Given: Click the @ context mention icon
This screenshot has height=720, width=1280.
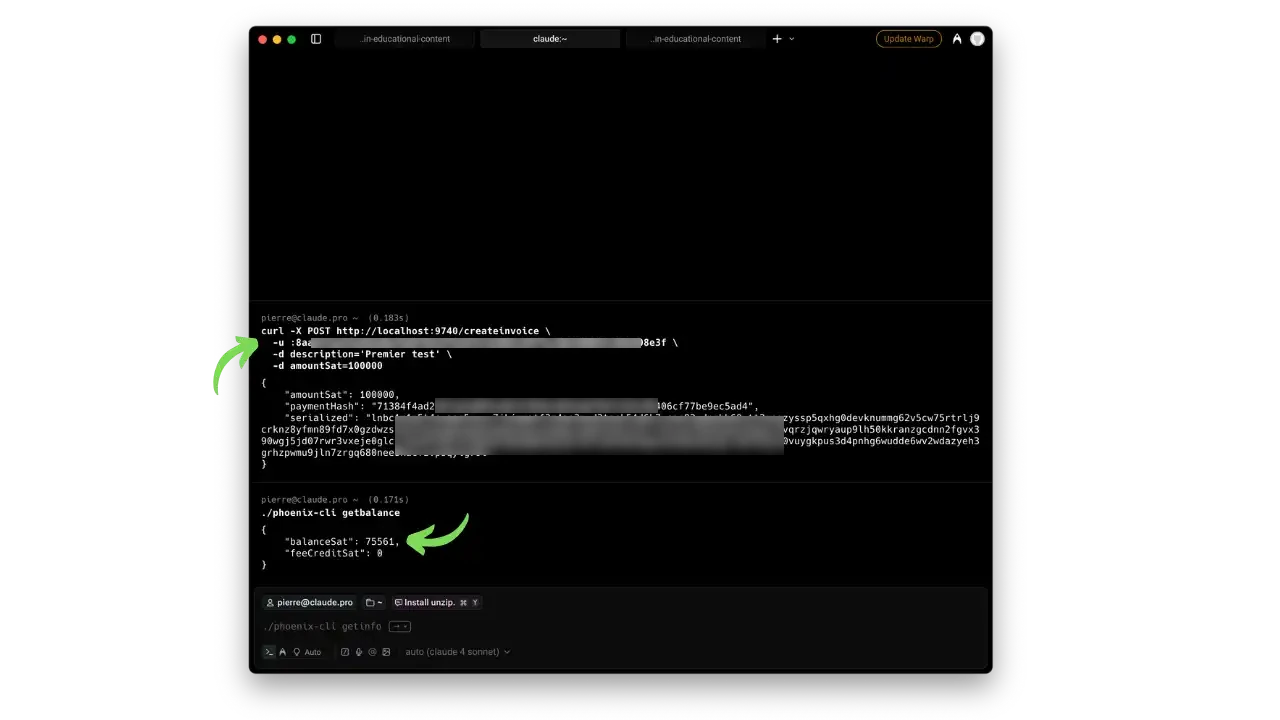Looking at the screenshot, I should 372,651.
